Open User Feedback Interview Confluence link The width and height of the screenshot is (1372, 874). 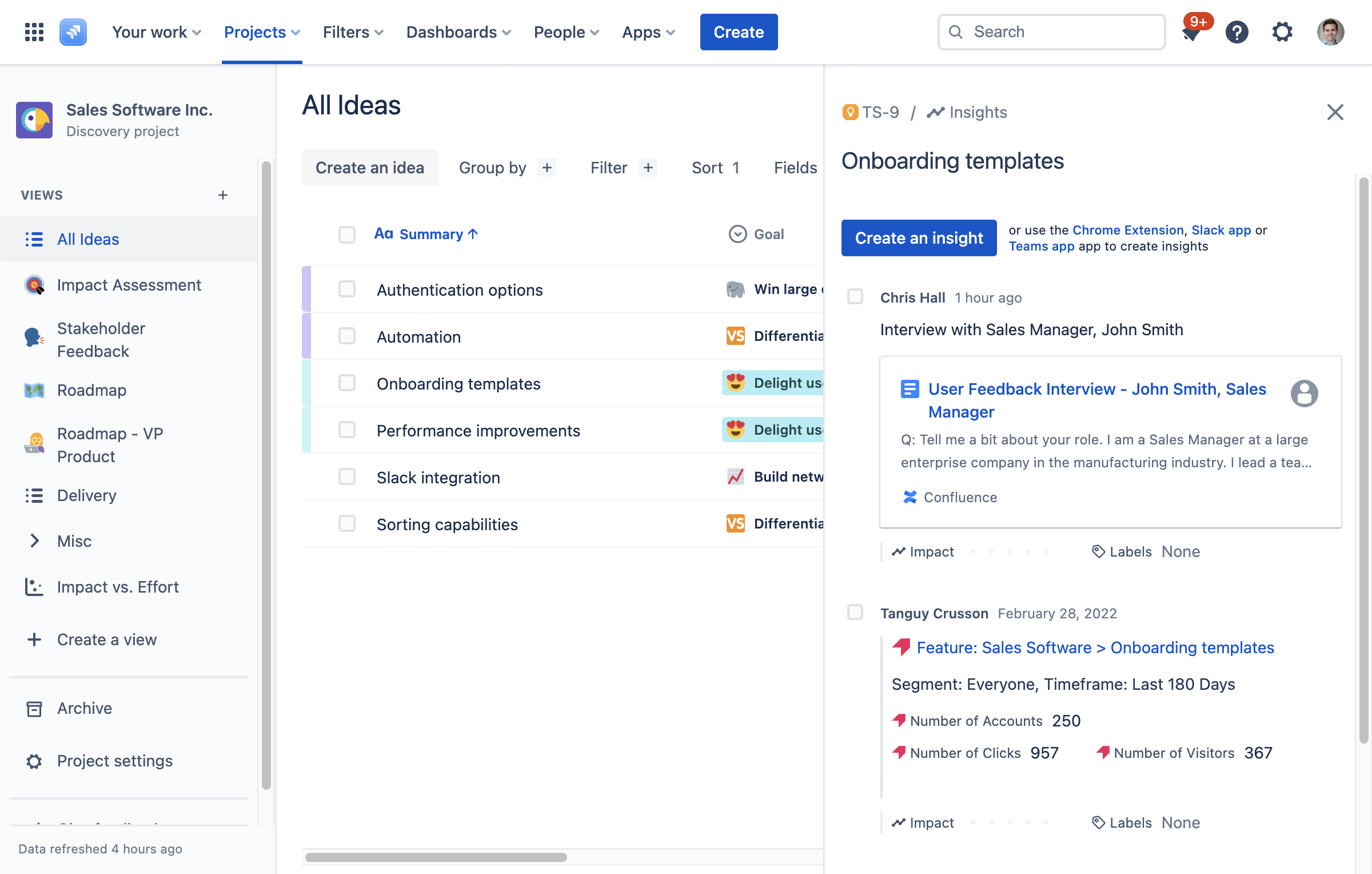pyautogui.click(x=1097, y=400)
